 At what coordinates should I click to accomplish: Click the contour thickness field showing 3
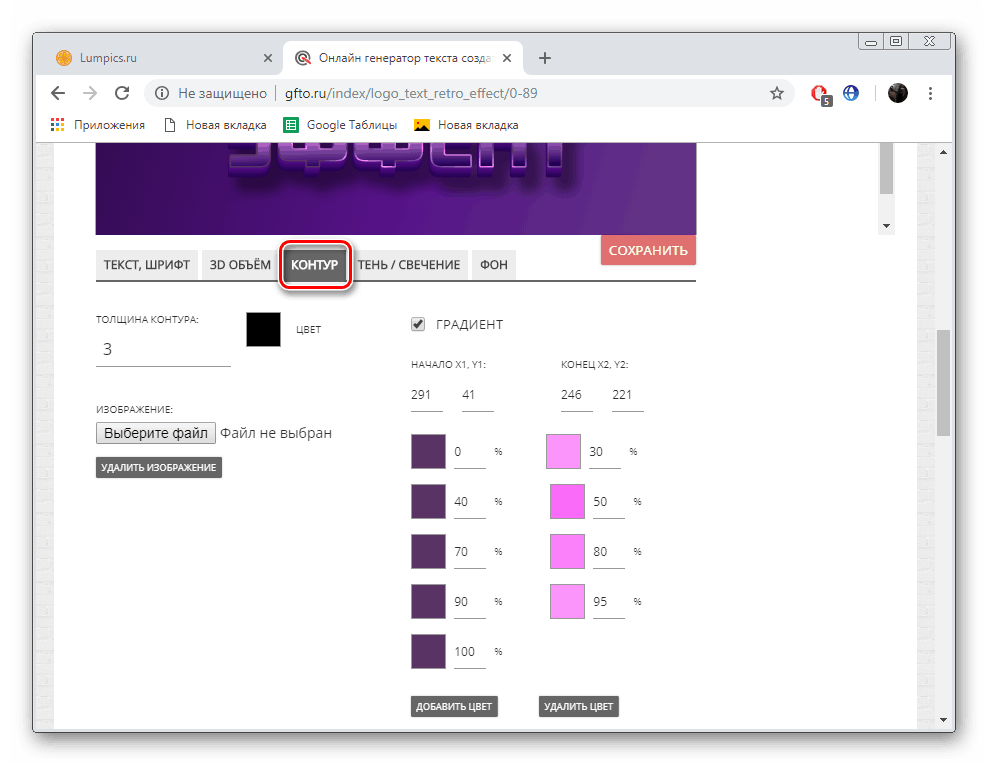[x=163, y=349]
